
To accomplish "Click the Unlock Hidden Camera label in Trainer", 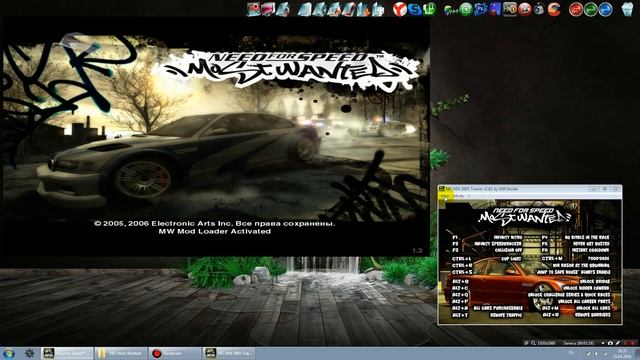I will (x=586, y=288).
